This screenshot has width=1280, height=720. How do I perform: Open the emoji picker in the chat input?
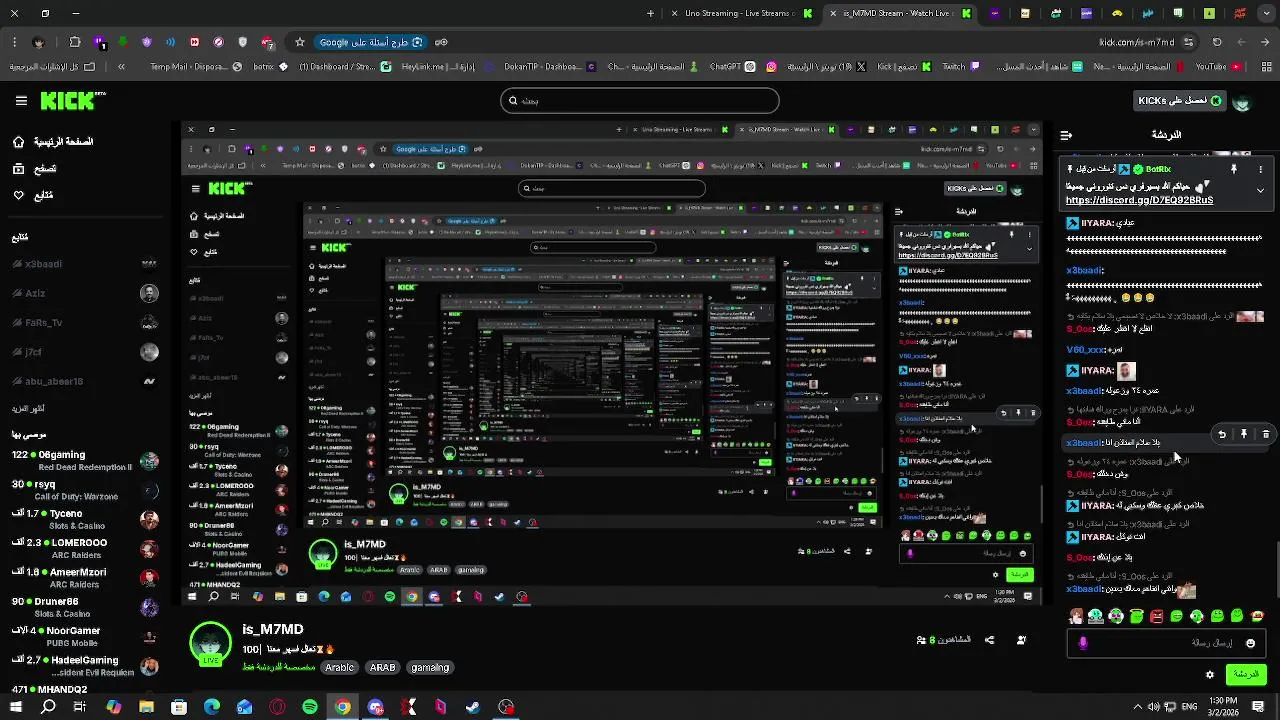point(1250,643)
